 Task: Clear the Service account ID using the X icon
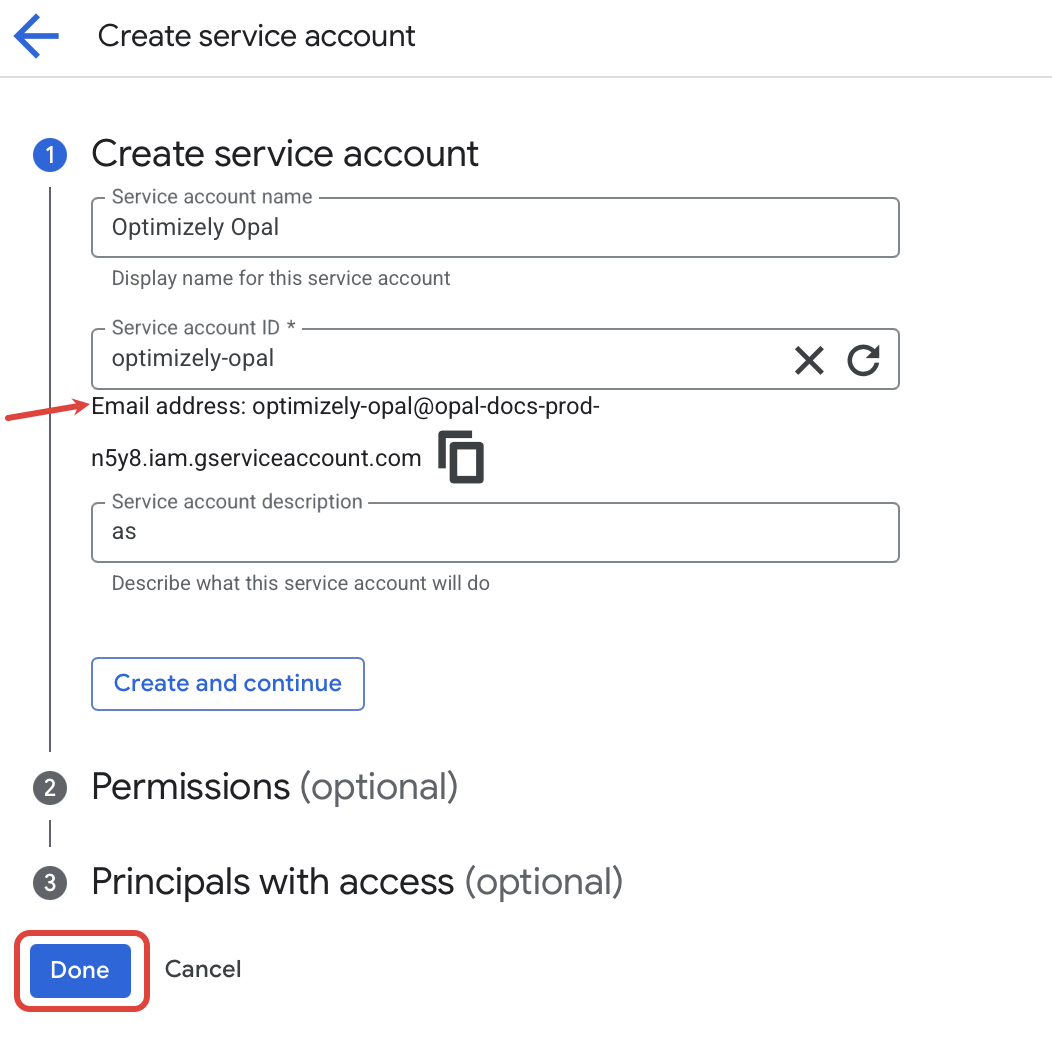[x=809, y=360]
